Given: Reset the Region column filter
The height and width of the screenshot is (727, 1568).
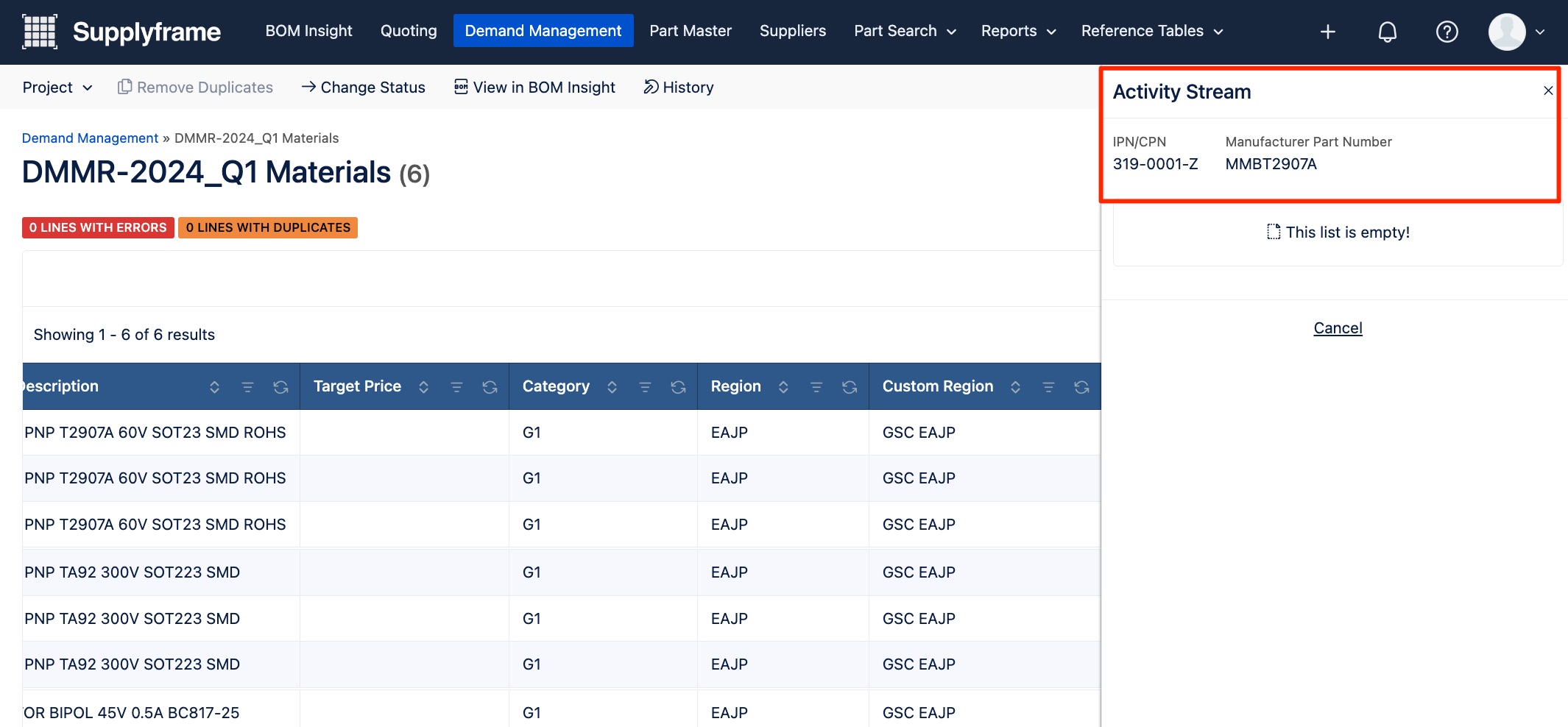Looking at the screenshot, I should pyautogui.click(x=850, y=387).
